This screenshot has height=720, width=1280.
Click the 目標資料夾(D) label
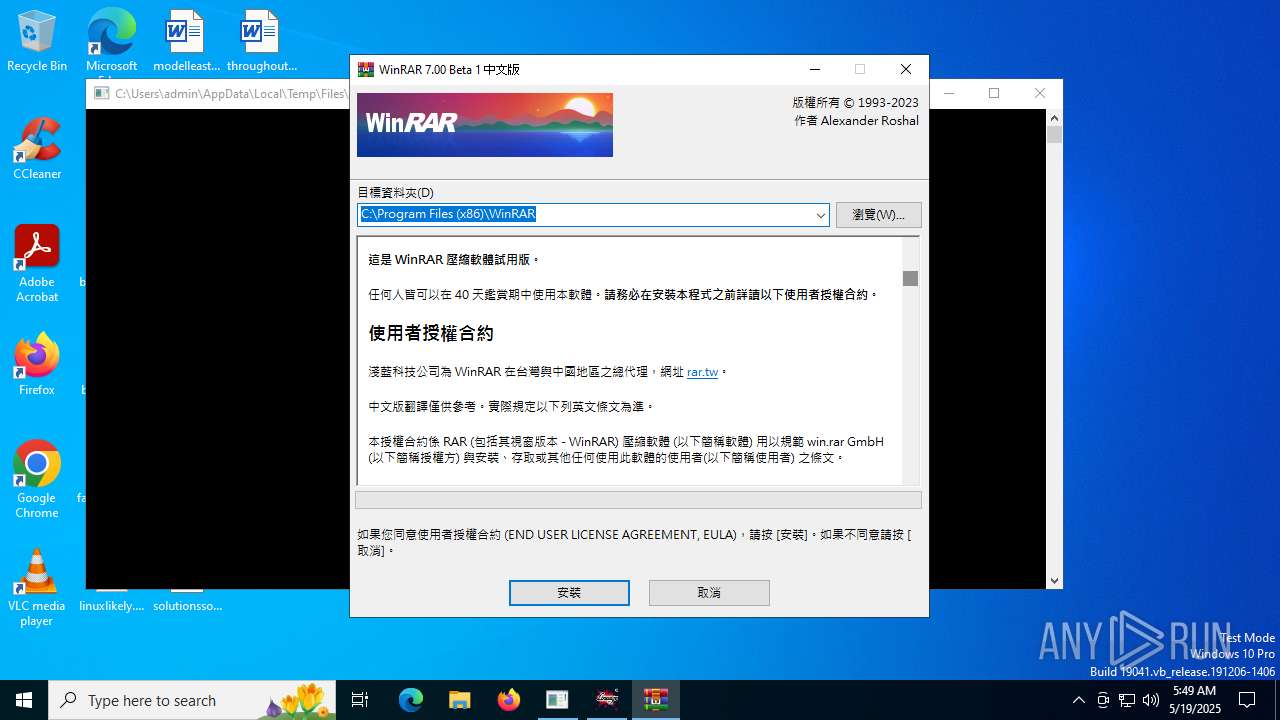click(x=396, y=192)
